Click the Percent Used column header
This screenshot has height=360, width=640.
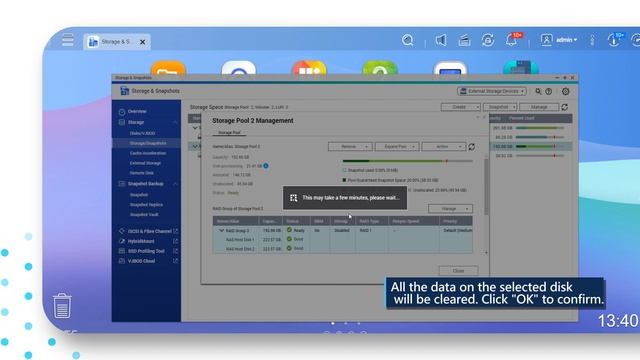click(522, 118)
